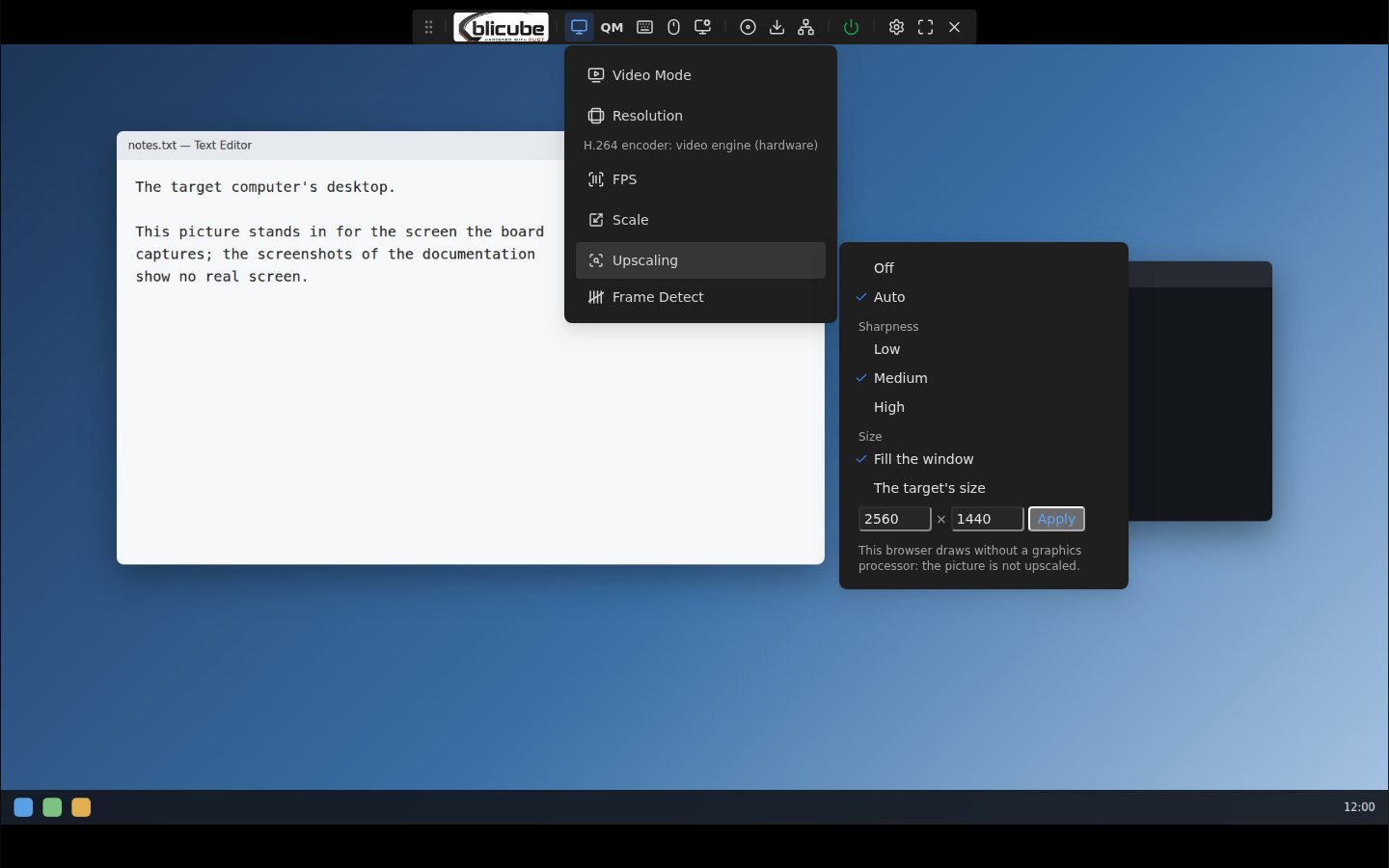Click the video monitor icon in the toolbar
The image size is (1389, 868).
tap(579, 27)
